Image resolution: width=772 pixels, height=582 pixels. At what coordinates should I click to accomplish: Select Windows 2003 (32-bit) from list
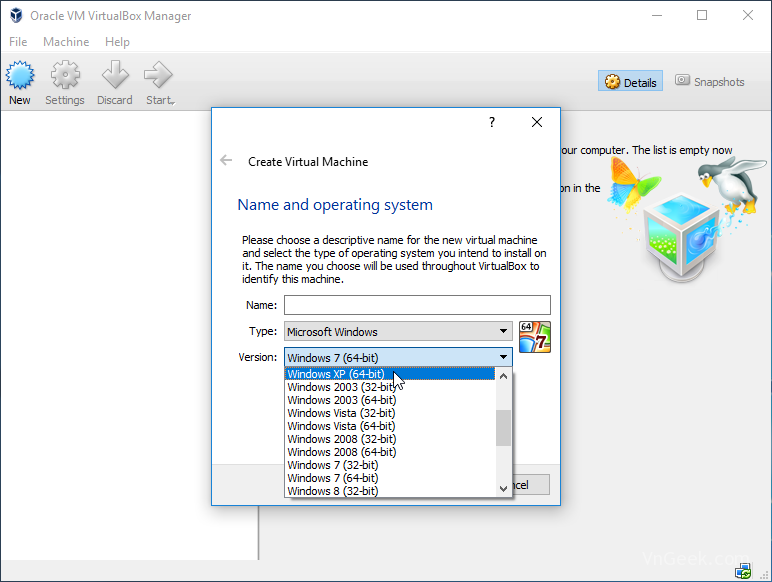(x=390, y=387)
